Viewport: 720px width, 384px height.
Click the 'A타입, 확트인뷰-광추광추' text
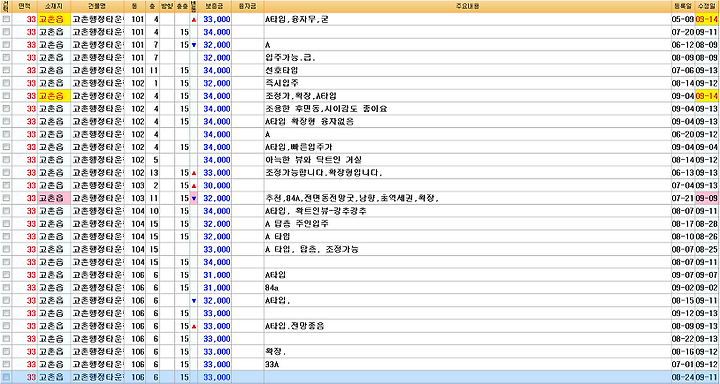coord(316,211)
